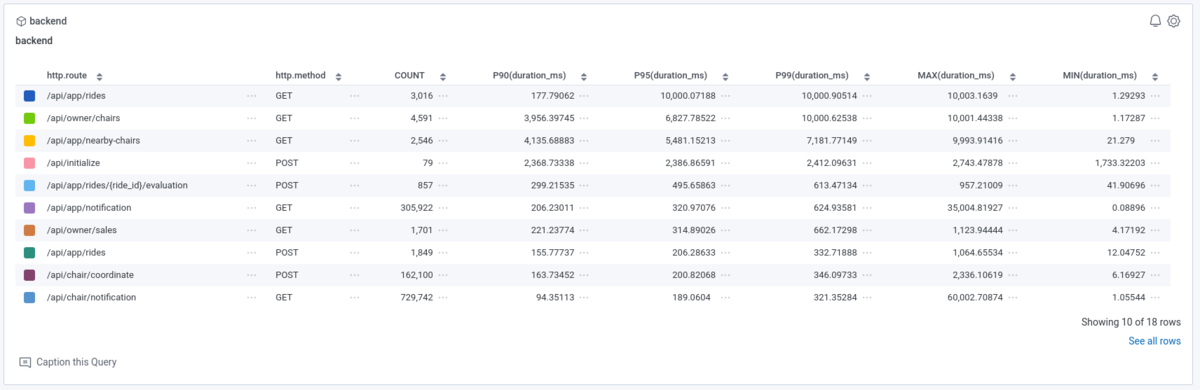
Task: Sort by P99(duration_ms) column arrows
Action: tap(867, 76)
